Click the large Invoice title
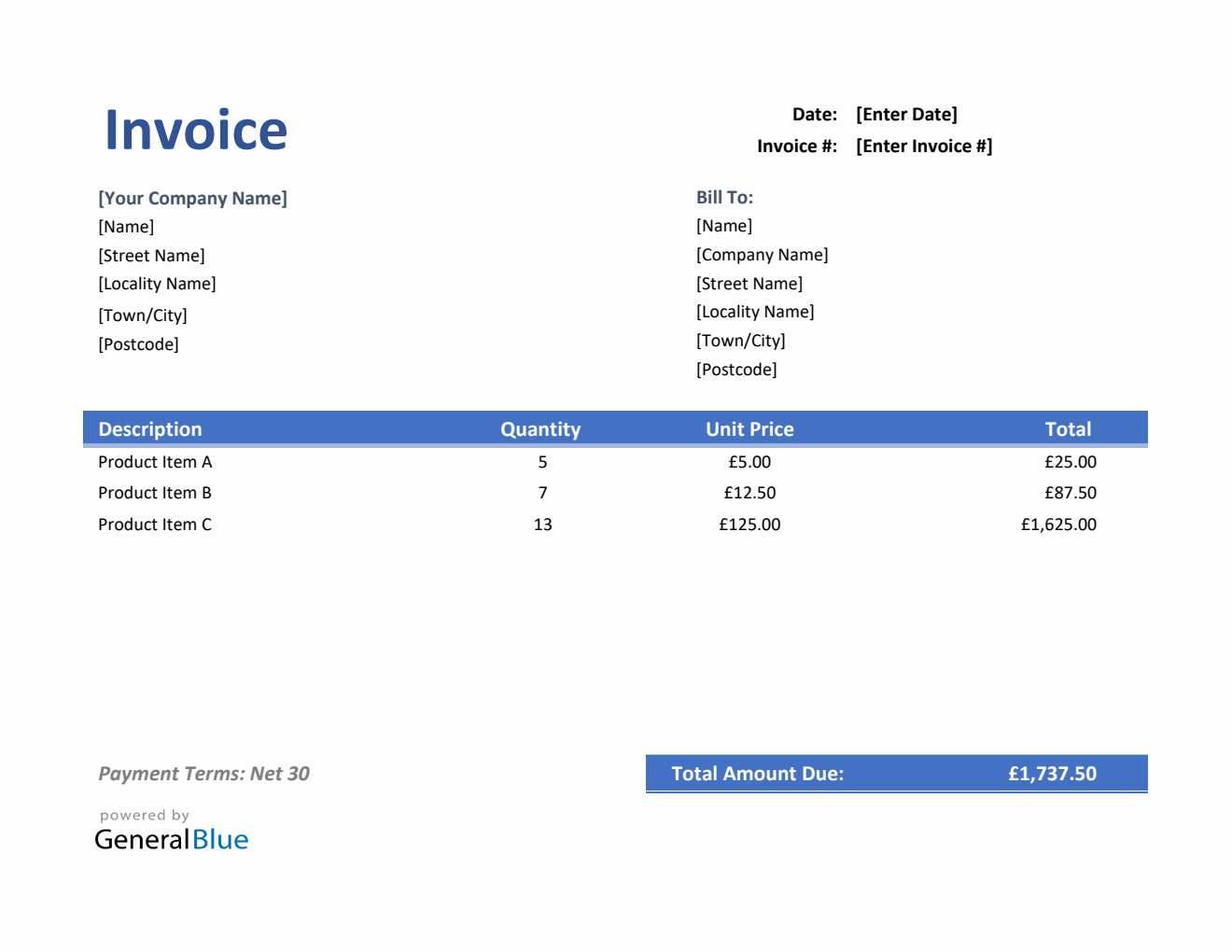This screenshot has width=1232, height=952. tap(196, 130)
